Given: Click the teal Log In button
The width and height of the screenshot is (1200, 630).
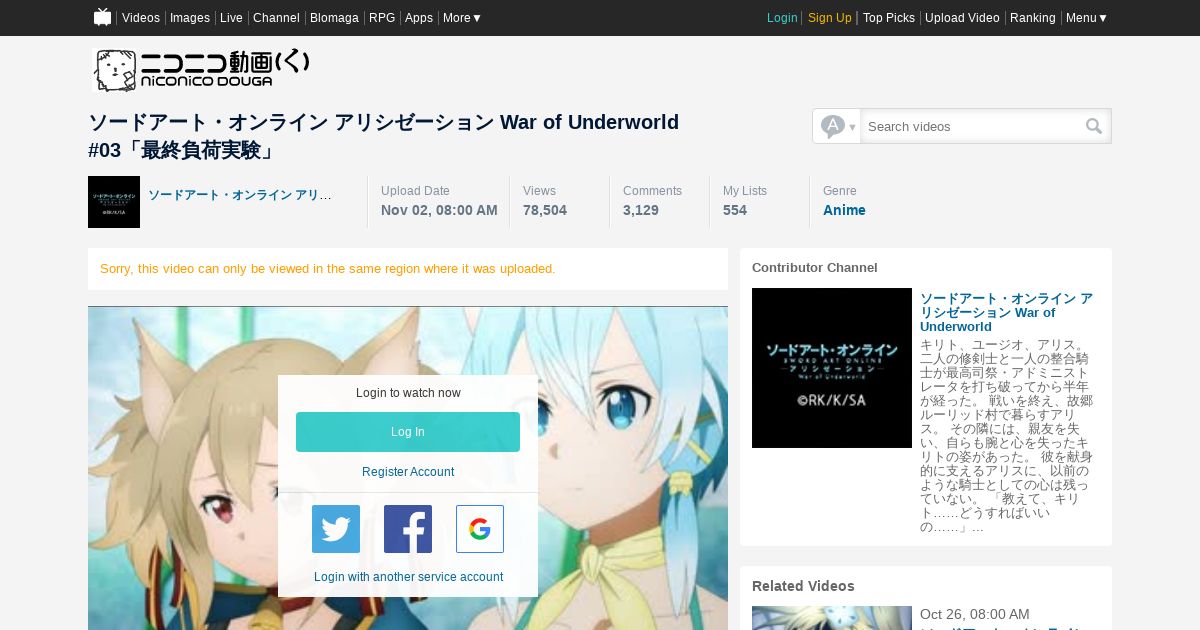Looking at the screenshot, I should (x=408, y=432).
